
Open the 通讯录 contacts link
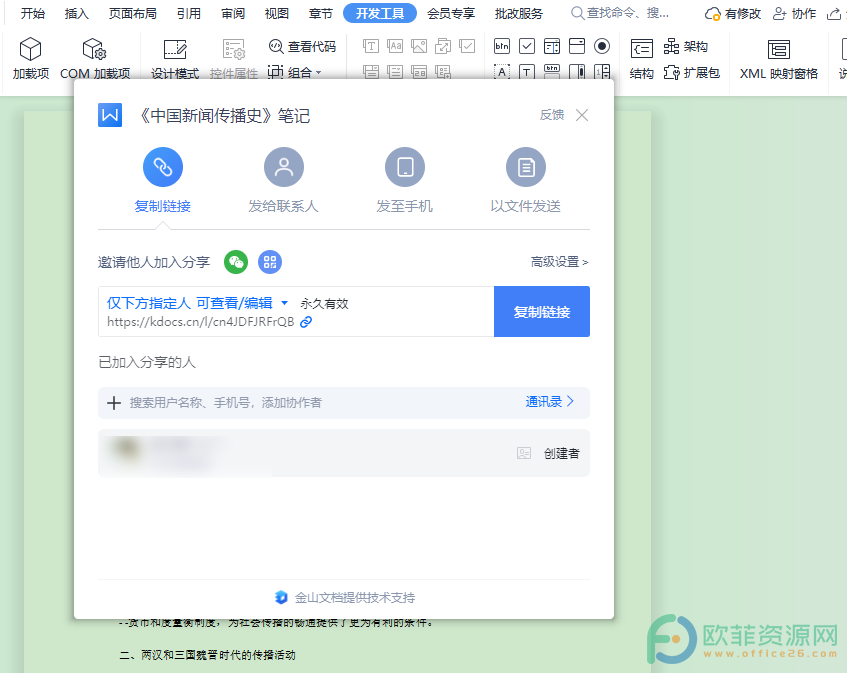click(x=549, y=401)
